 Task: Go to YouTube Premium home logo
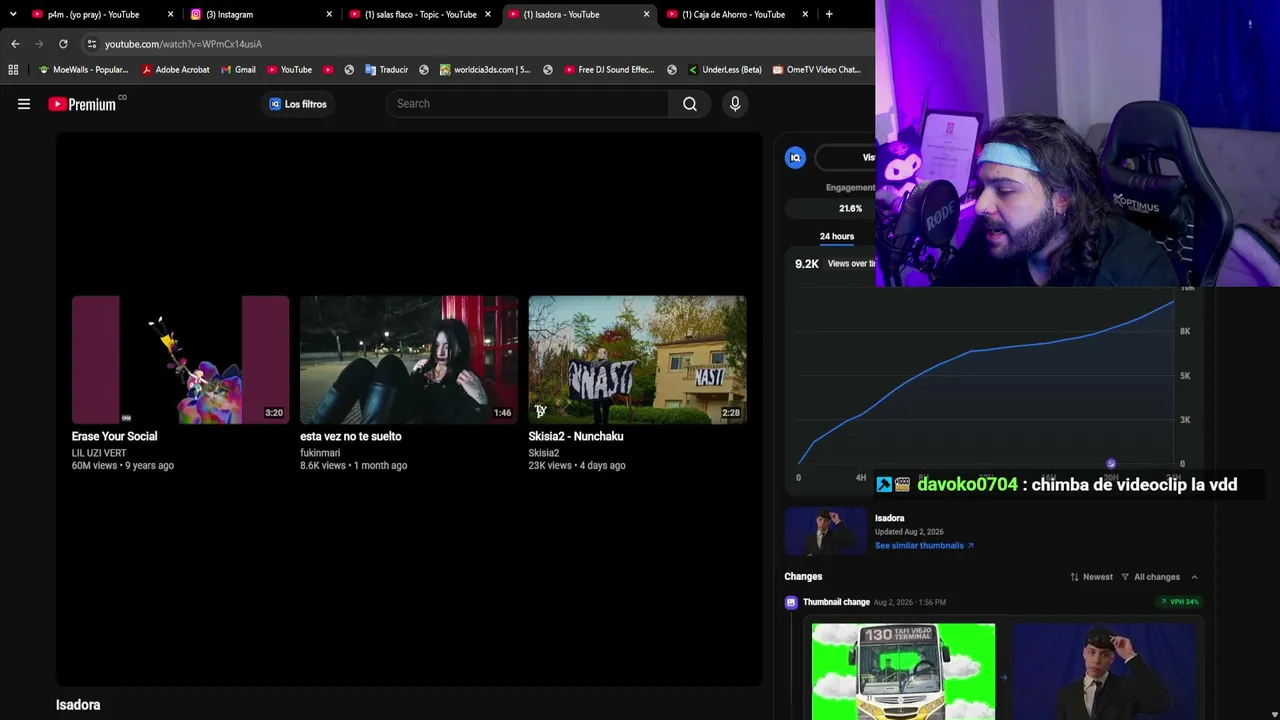pos(82,104)
